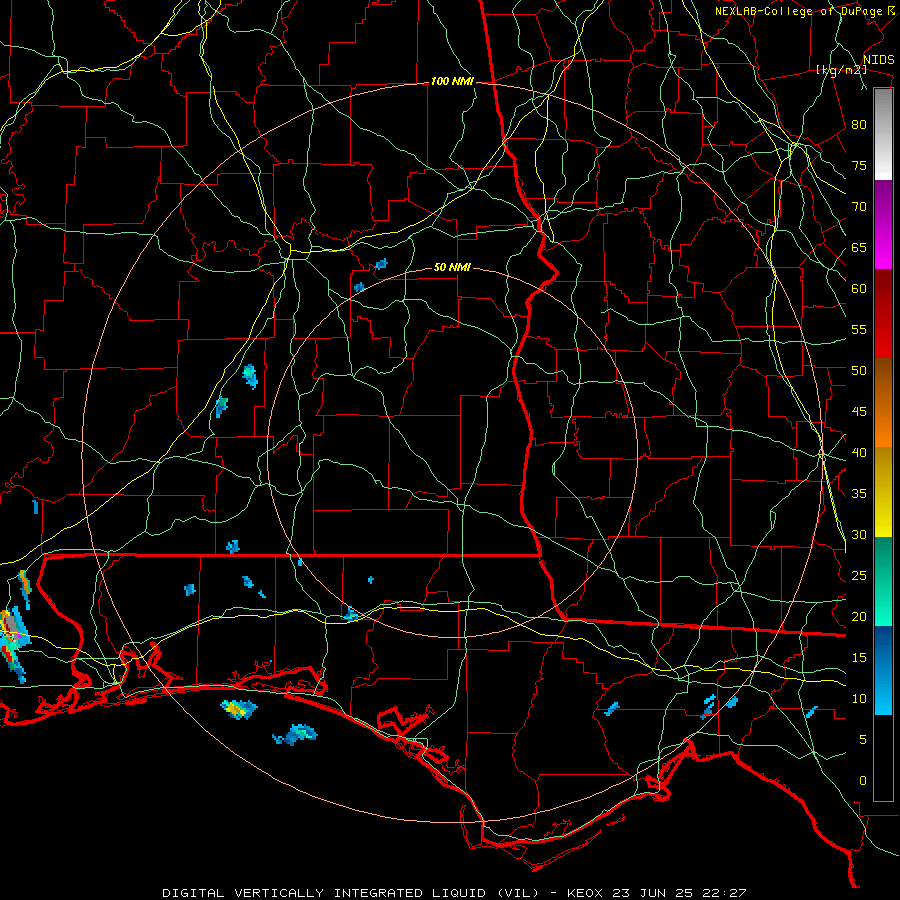Image resolution: width=900 pixels, height=900 pixels.
Task: Click the [kg/m2] units label
Action: 841,70
